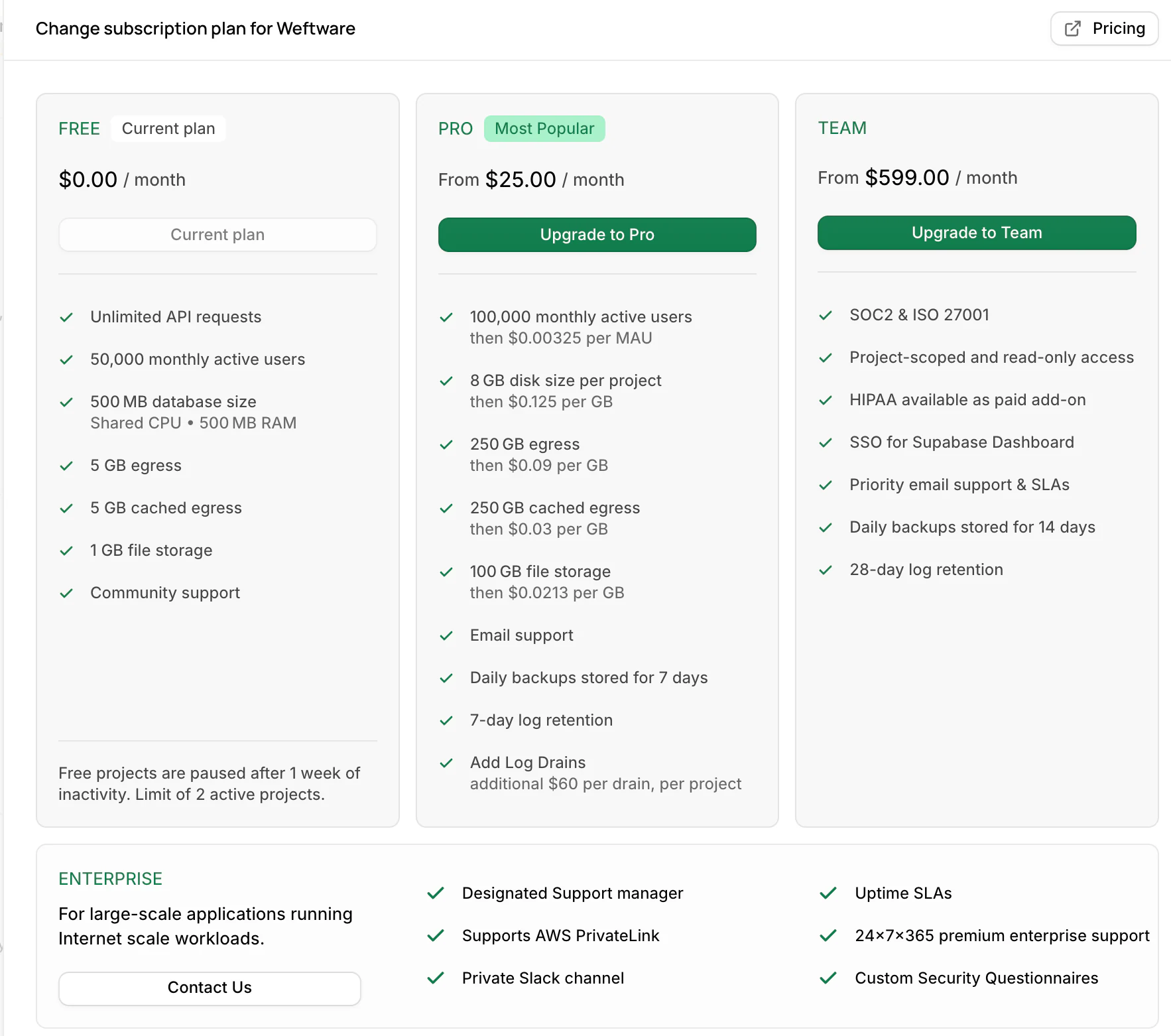The image size is (1171, 1036).
Task: Click 'Community support' text
Action: tap(165, 593)
